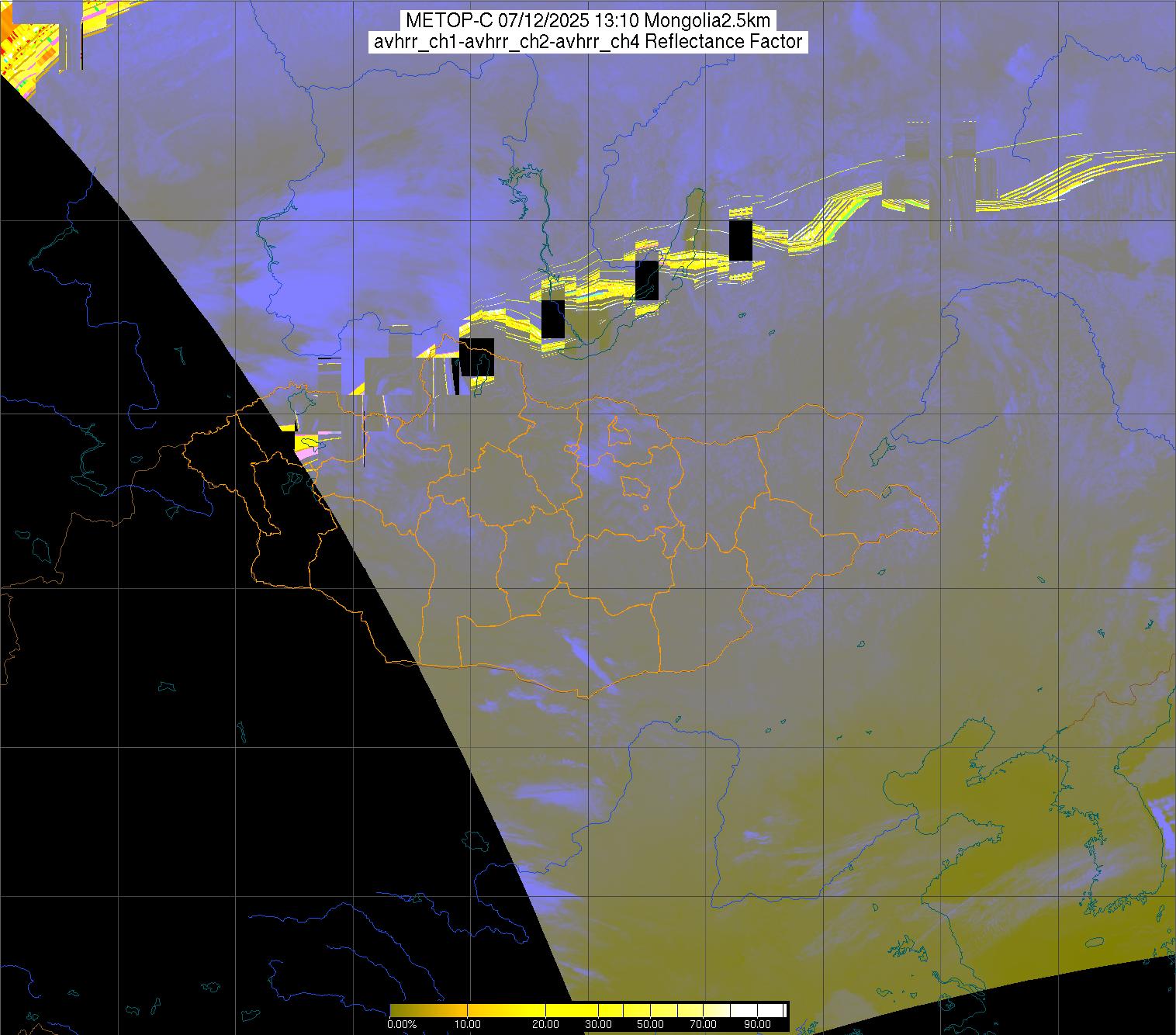Click the avhrr Reflectance Factor subtitle
Viewport: 1176px width, 1035px height.
click(588, 42)
